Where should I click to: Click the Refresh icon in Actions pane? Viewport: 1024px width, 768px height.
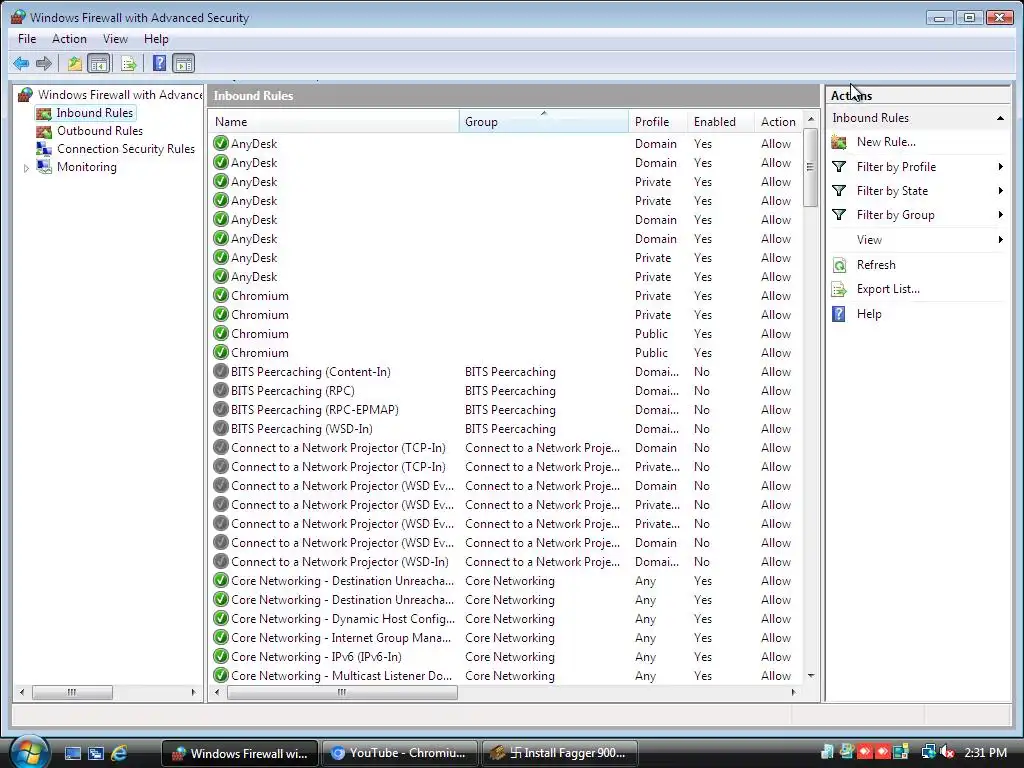point(839,265)
